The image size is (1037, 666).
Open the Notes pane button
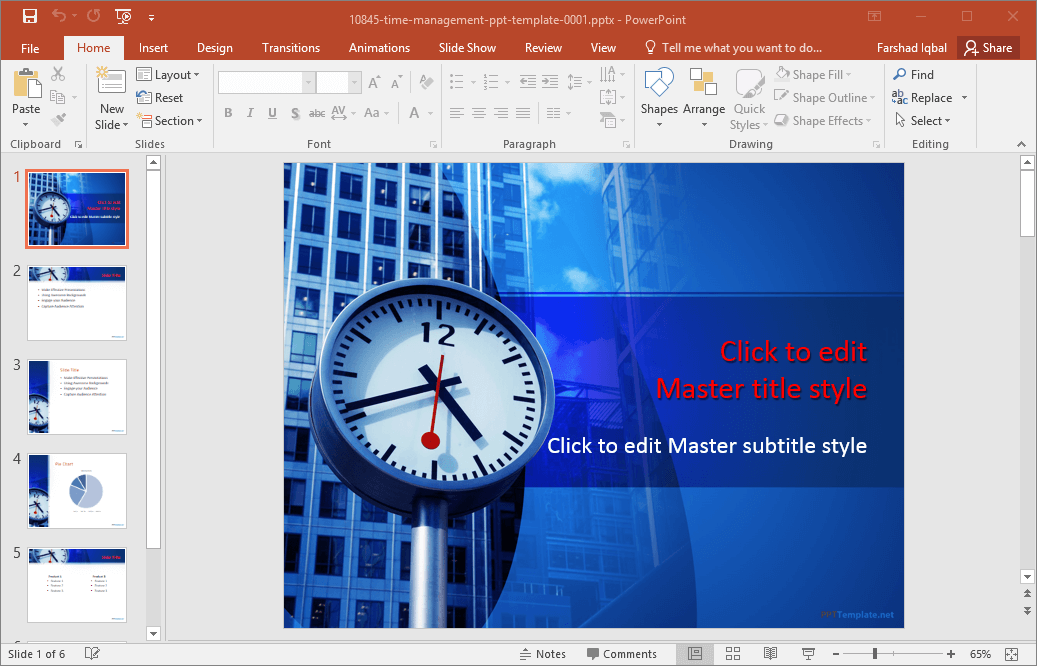pos(542,654)
